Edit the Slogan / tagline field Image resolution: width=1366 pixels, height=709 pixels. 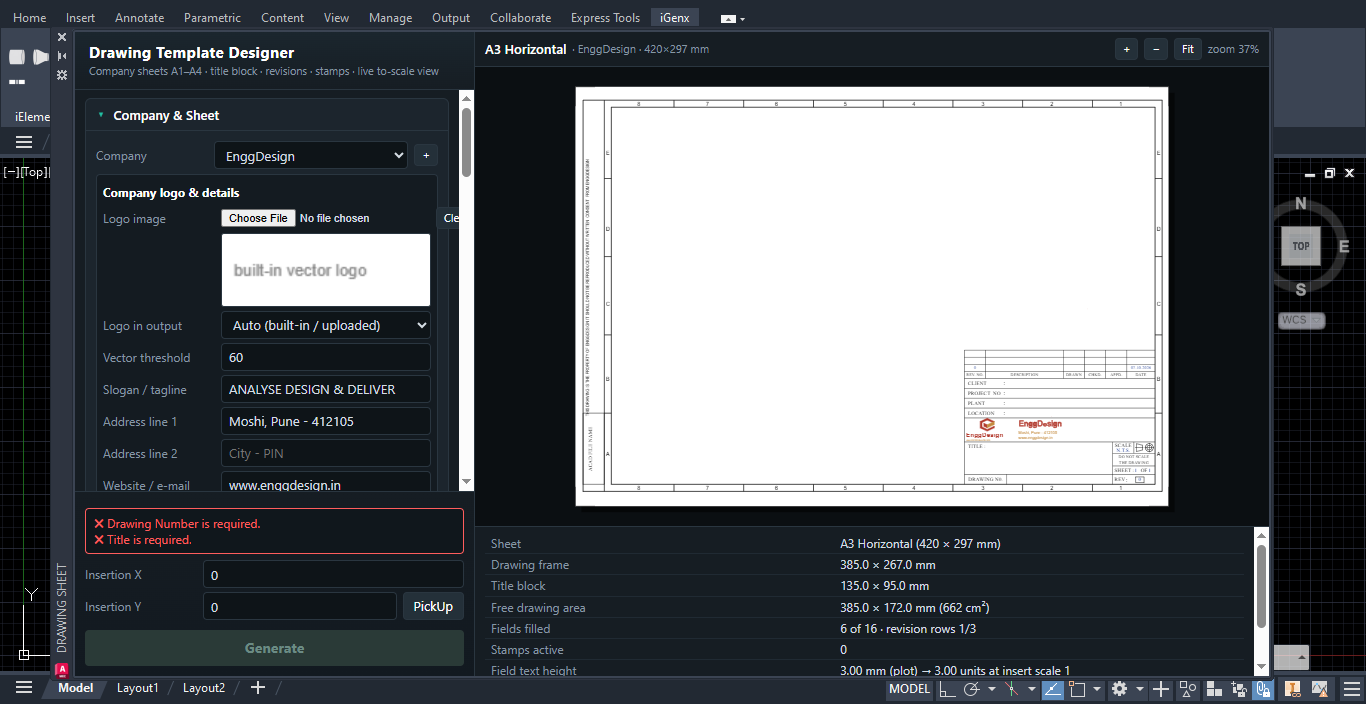coord(326,389)
